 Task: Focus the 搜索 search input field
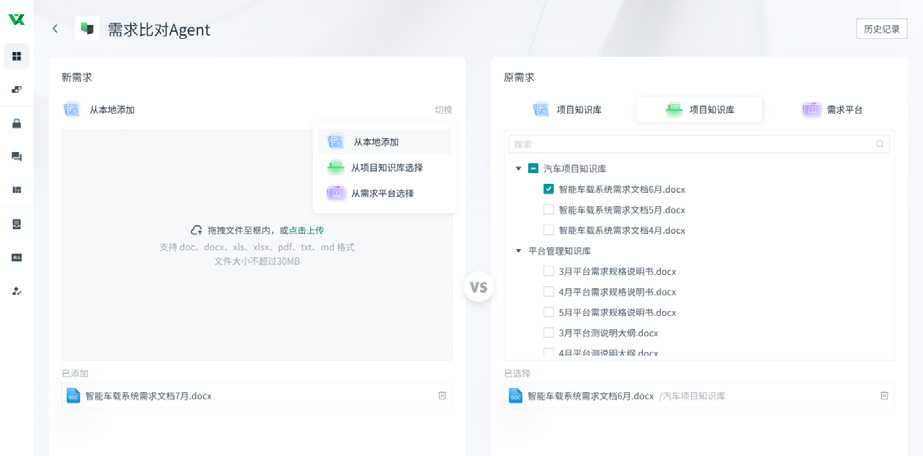coord(690,144)
